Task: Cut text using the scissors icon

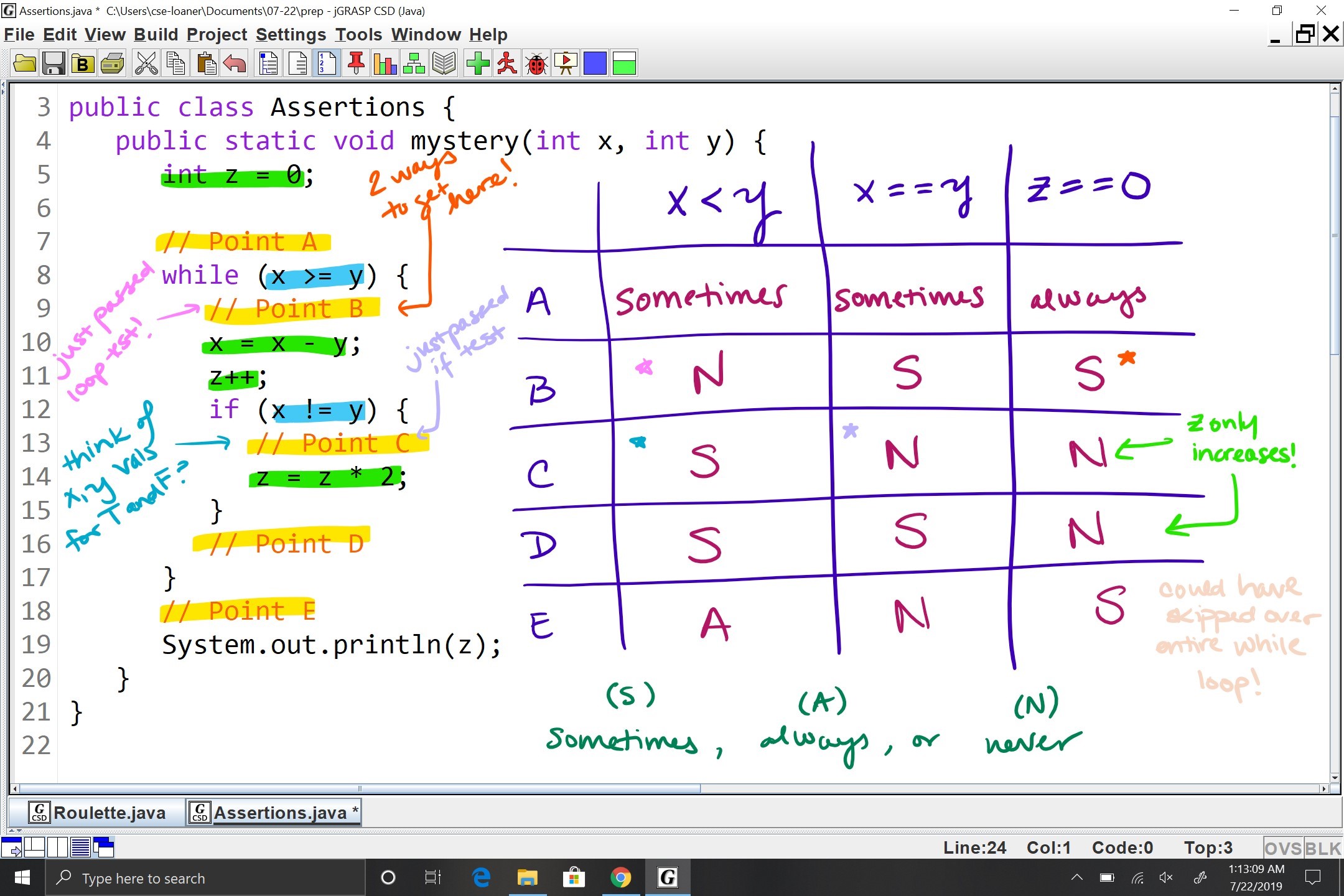Action: [145, 63]
